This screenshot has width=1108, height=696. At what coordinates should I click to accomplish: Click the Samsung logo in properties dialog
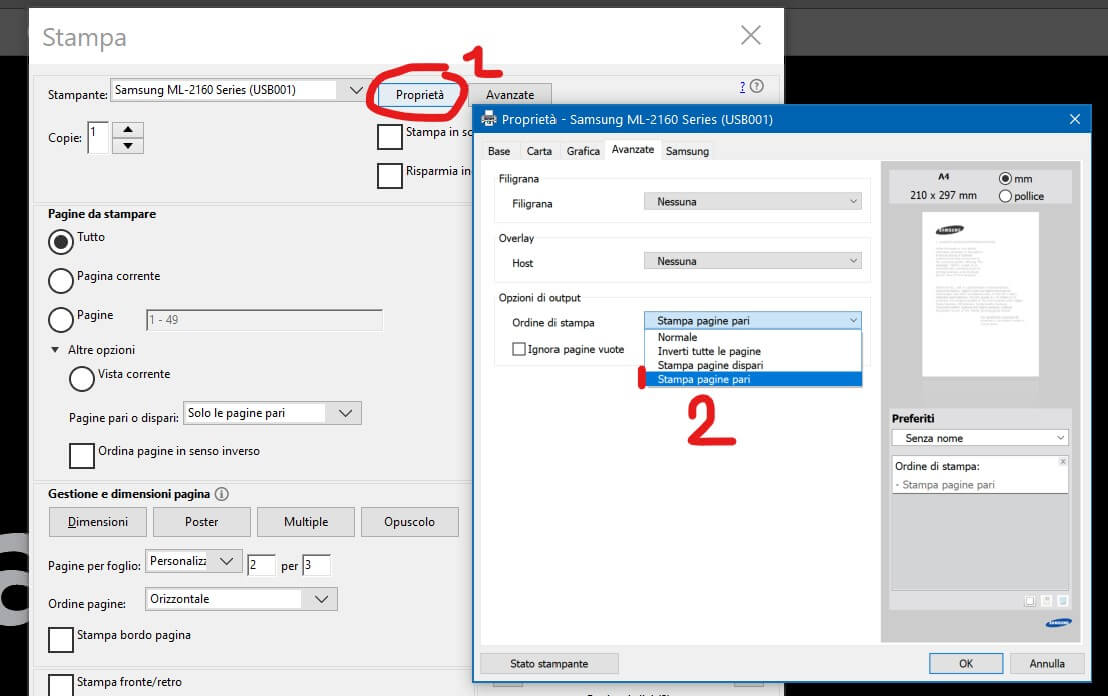point(1057,624)
